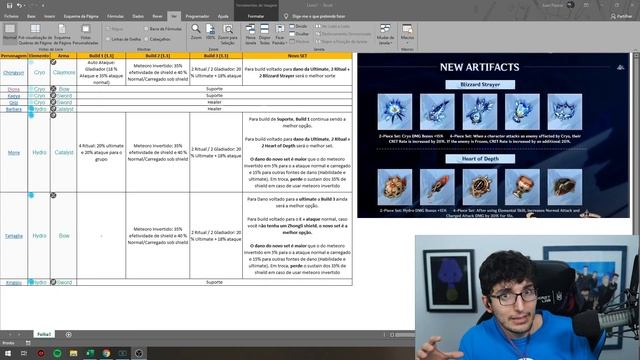
Task: Open the ribbon tab Esquema de Página
Action: point(81,16)
